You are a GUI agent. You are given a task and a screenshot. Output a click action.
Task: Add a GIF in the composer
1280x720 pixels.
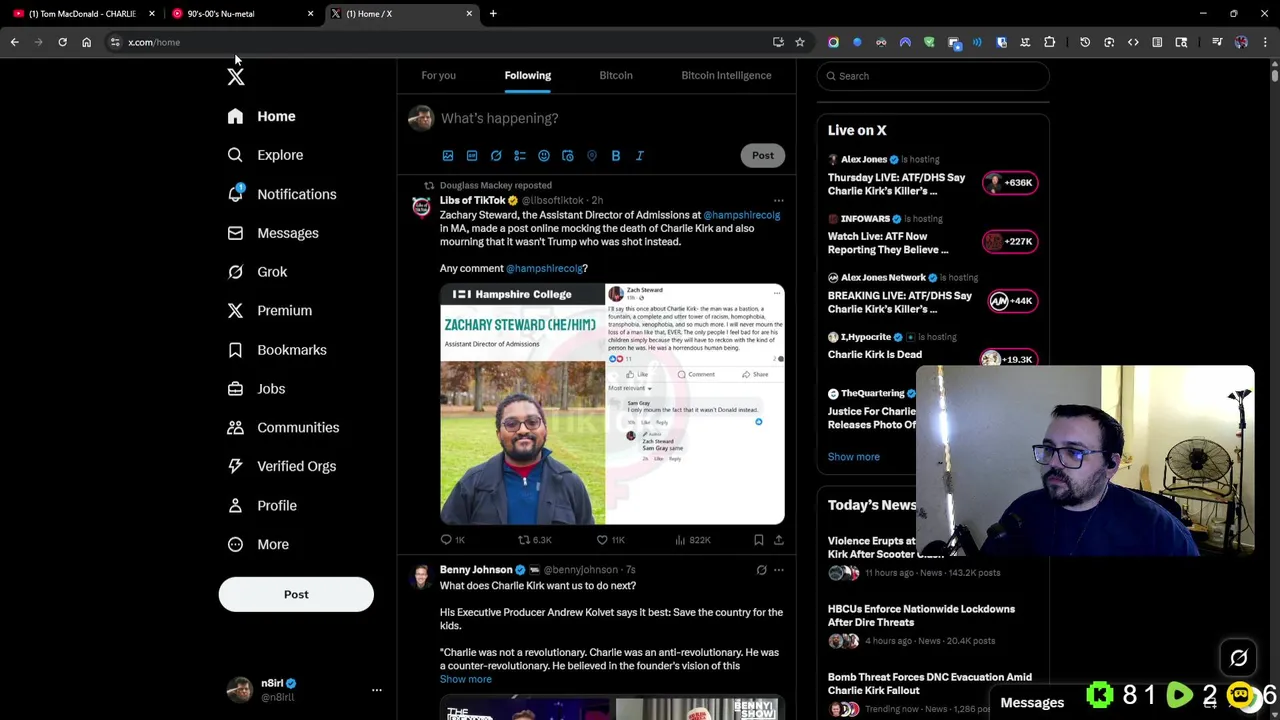click(472, 156)
